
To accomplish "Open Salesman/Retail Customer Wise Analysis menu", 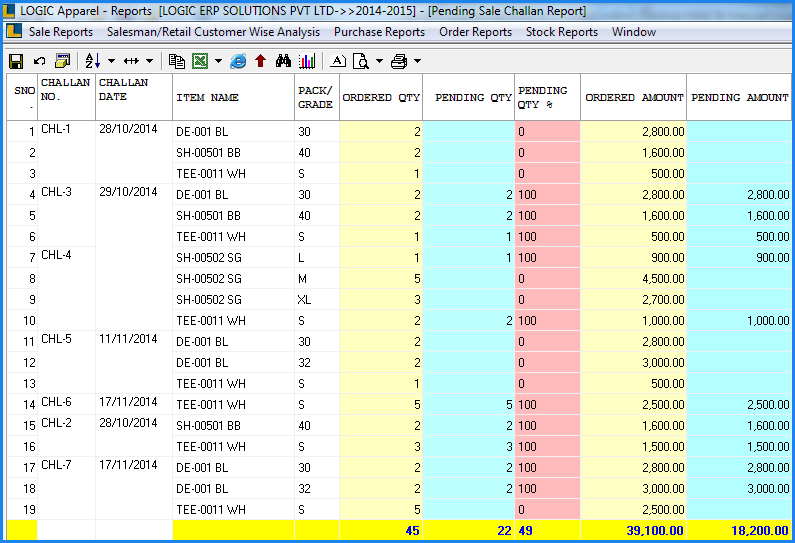I will pyautogui.click(x=213, y=32).
